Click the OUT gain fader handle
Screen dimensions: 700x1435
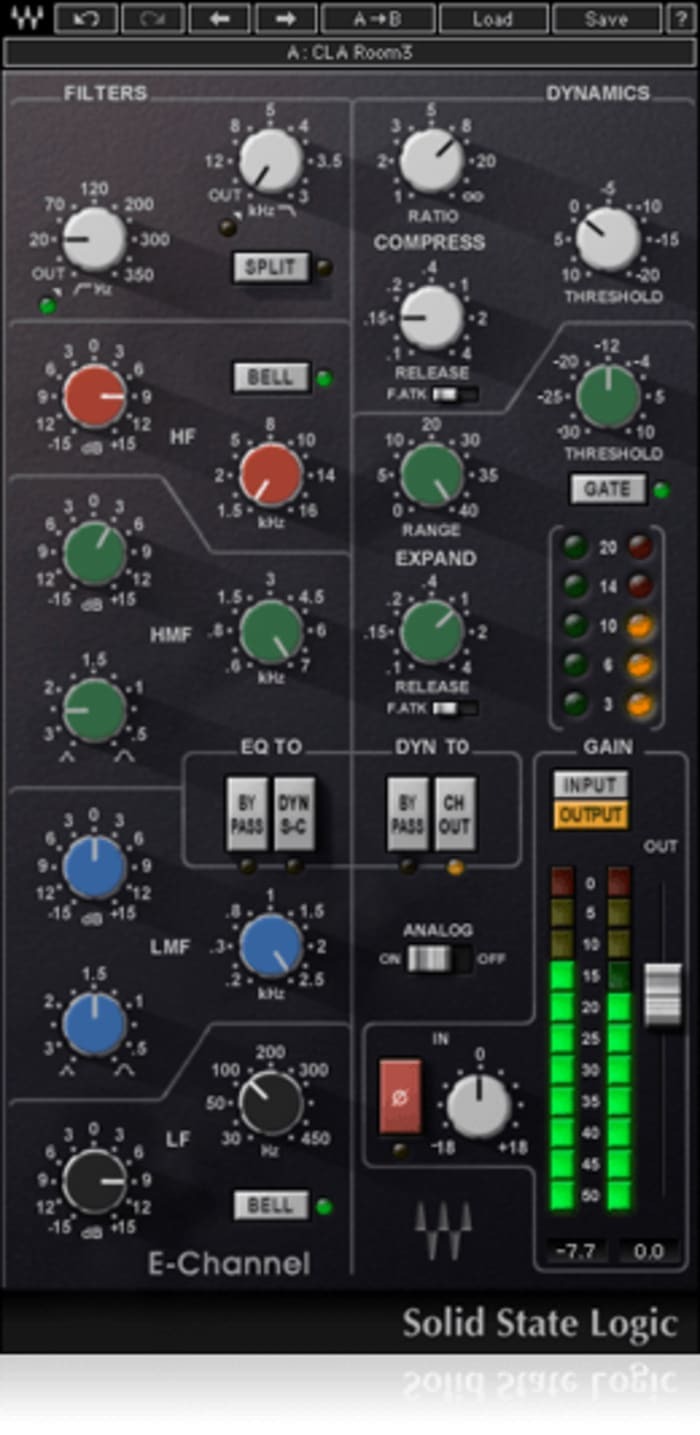[663, 995]
